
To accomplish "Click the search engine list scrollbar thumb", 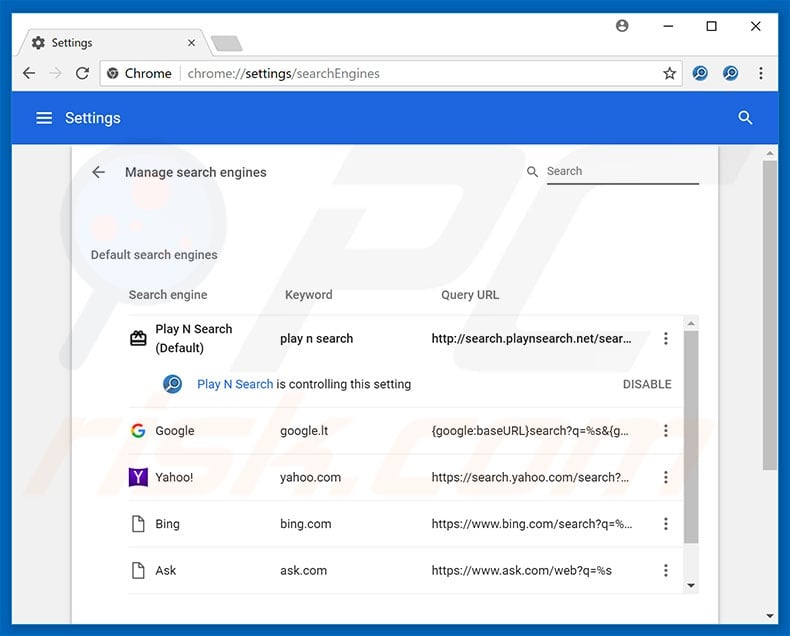I will [x=691, y=436].
